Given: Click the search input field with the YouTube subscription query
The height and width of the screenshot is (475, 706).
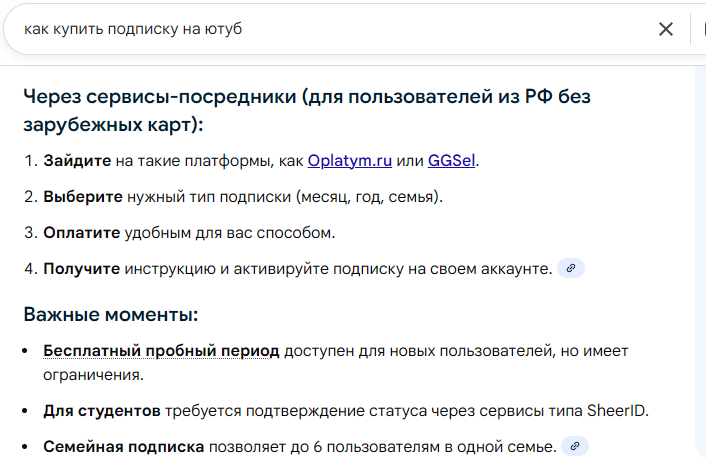Looking at the screenshot, I should [333, 29].
